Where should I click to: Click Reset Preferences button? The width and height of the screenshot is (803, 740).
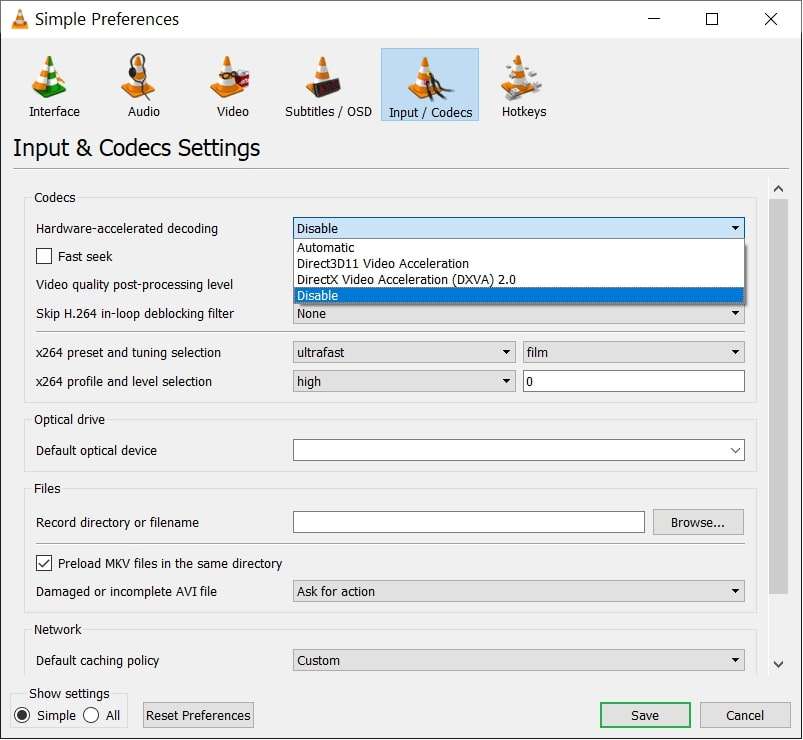198,715
